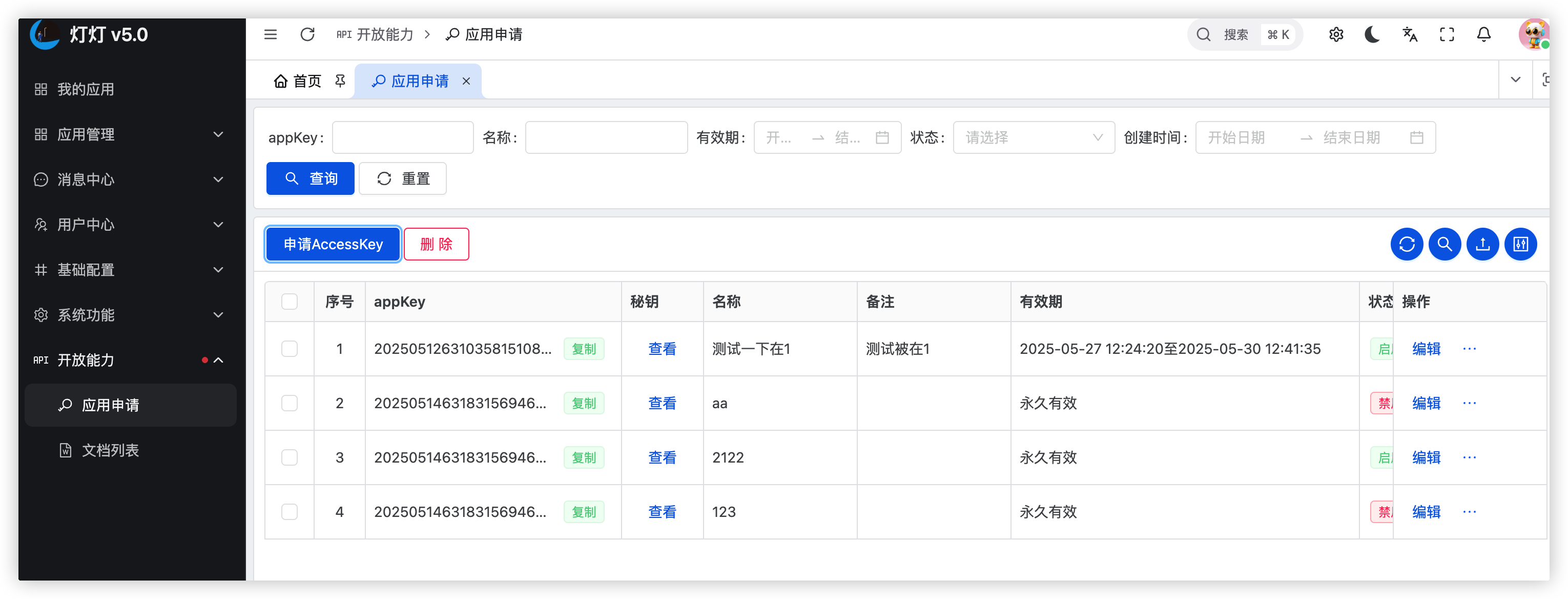Check the select-all header checkbox
The height and width of the screenshot is (599, 1568).
[290, 302]
